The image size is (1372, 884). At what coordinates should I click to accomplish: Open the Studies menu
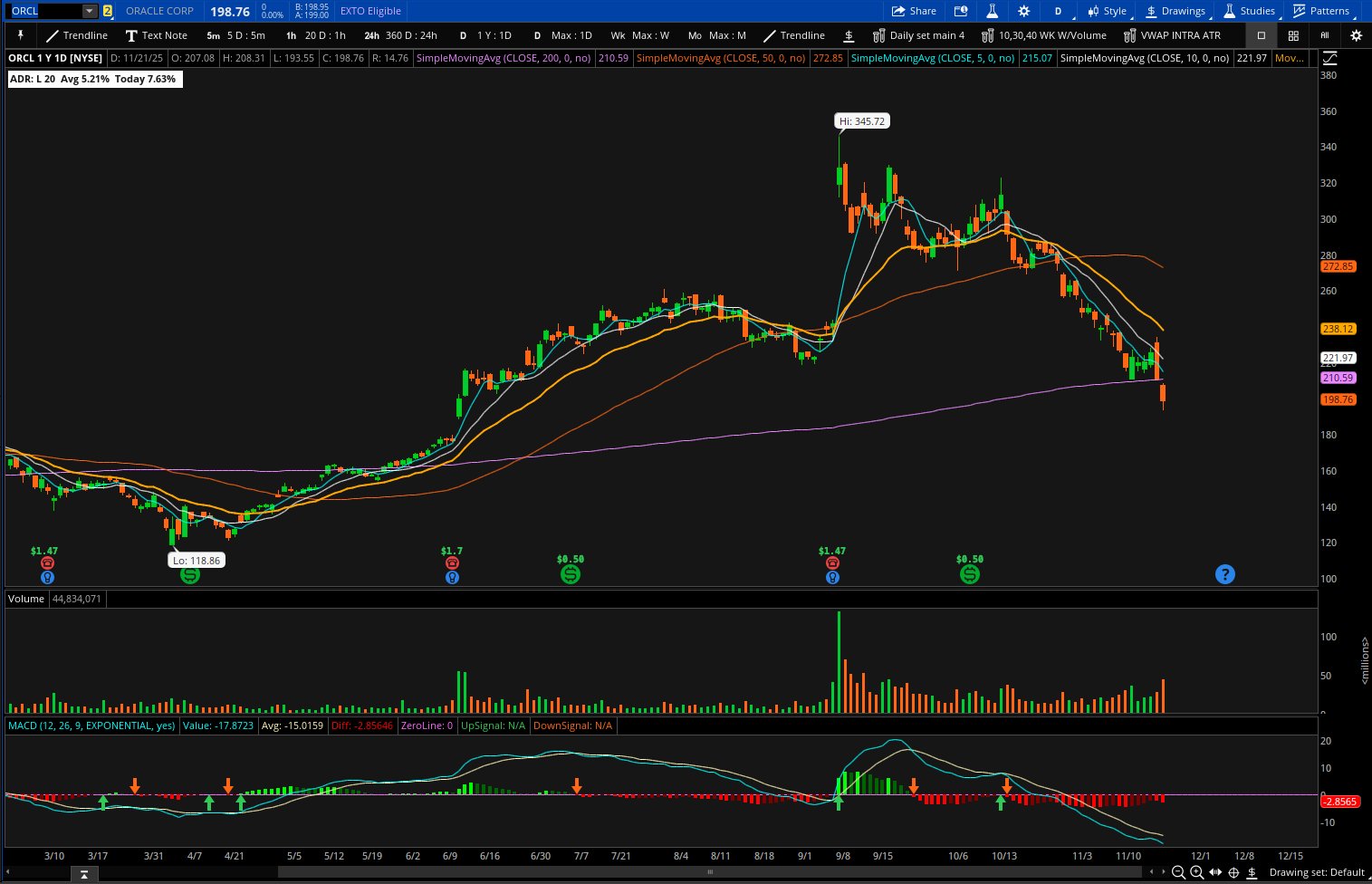coord(1249,11)
